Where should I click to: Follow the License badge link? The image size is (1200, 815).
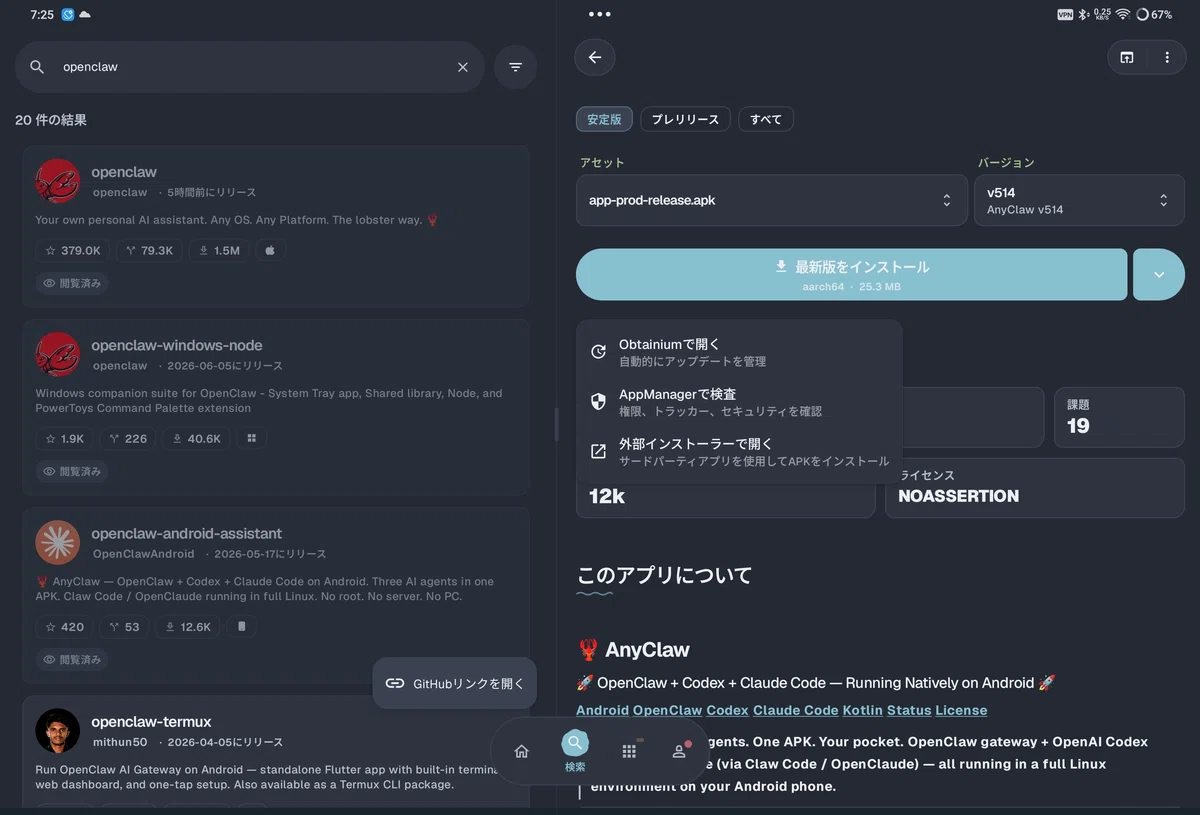coord(961,710)
